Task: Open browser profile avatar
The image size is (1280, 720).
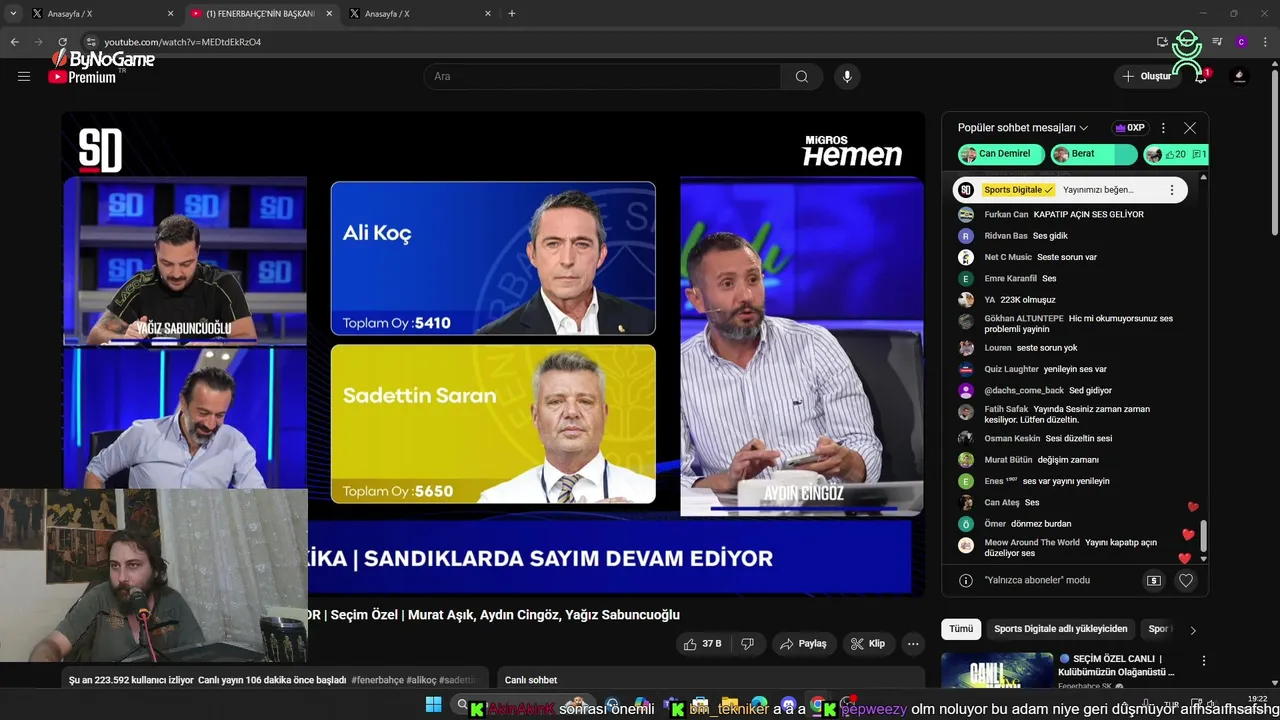Action: pos(1241,42)
